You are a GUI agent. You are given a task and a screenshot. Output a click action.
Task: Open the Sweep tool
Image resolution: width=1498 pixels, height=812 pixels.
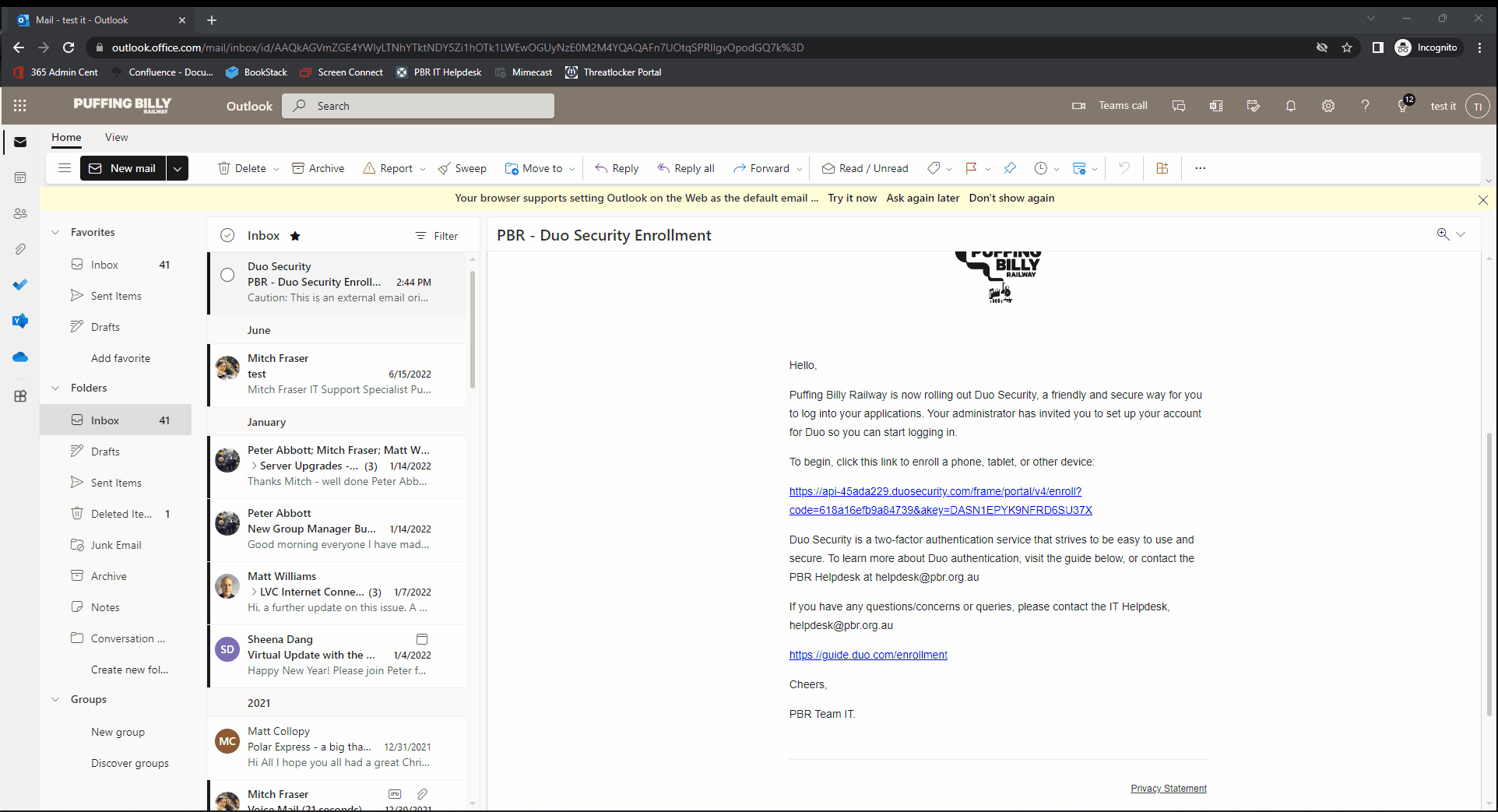[x=462, y=168]
